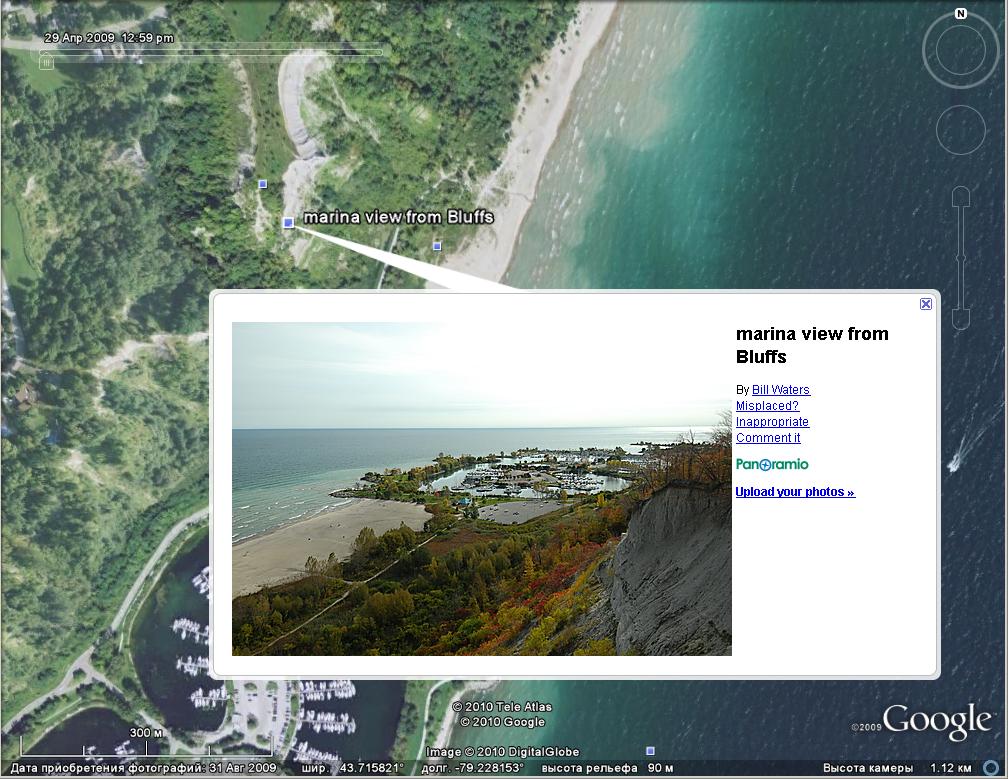Open the Panoramio logo in the balloon
This screenshot has height=779, width=1008.
click(772, 464)
